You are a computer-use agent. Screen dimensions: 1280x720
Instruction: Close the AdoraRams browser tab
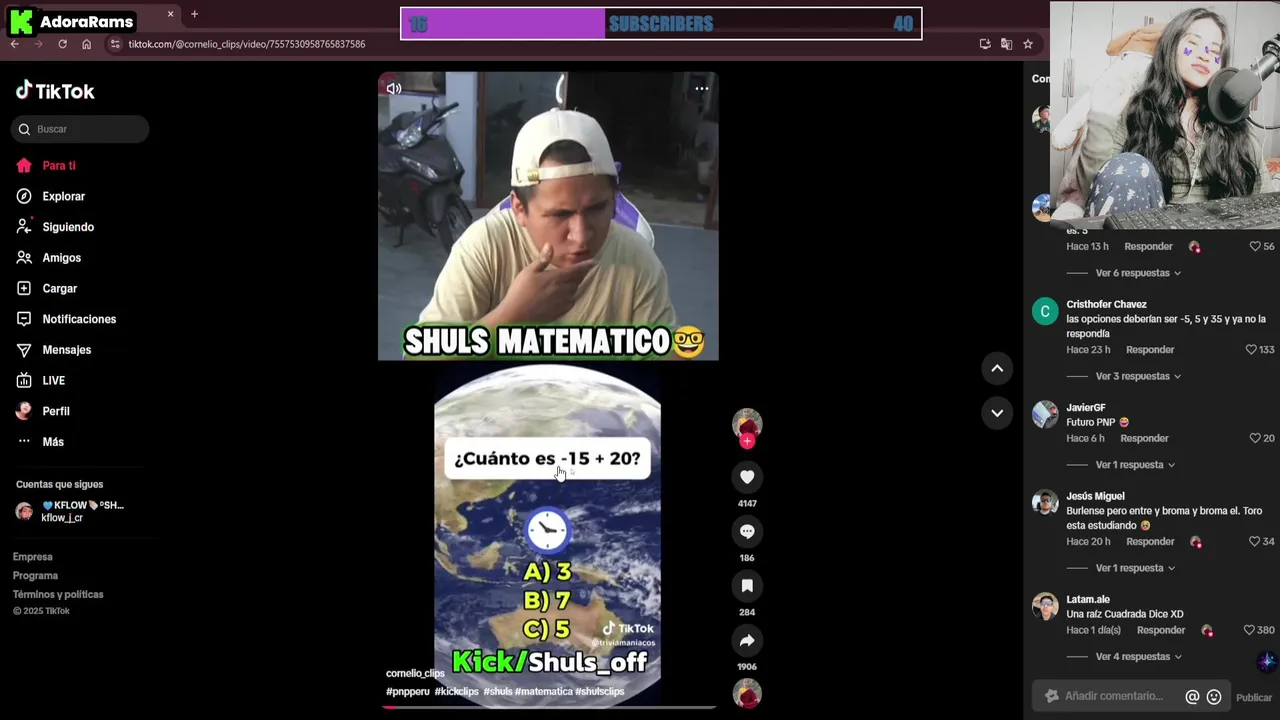tap(170, 14)
